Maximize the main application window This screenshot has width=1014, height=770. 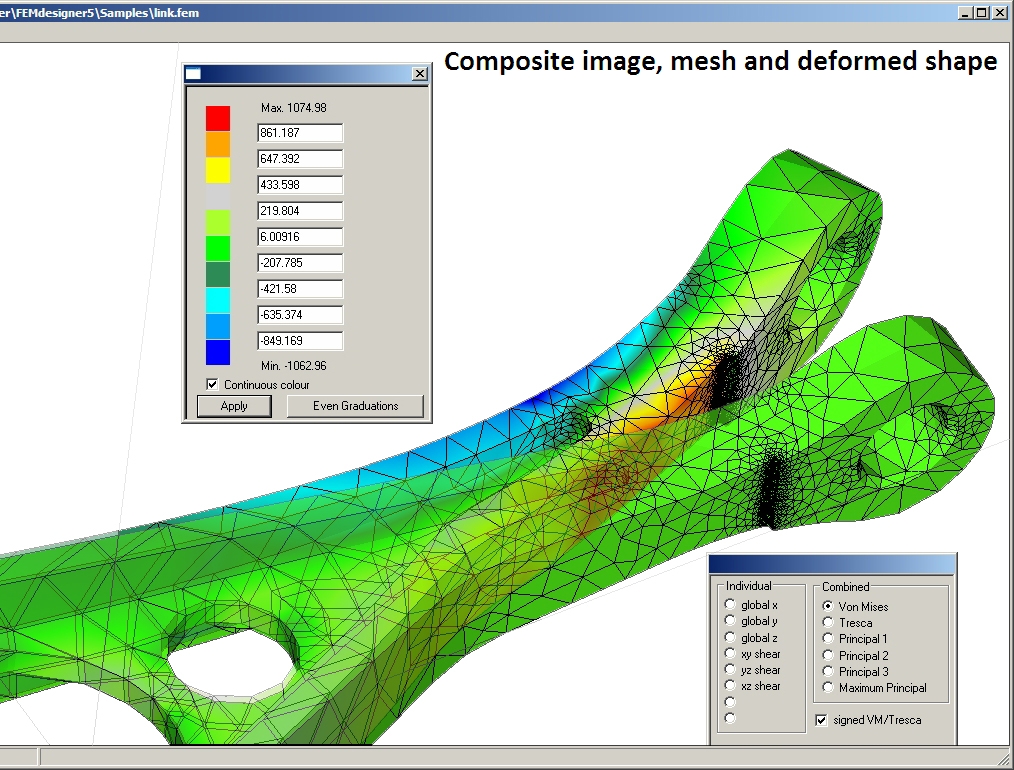(x=982, y=12)
